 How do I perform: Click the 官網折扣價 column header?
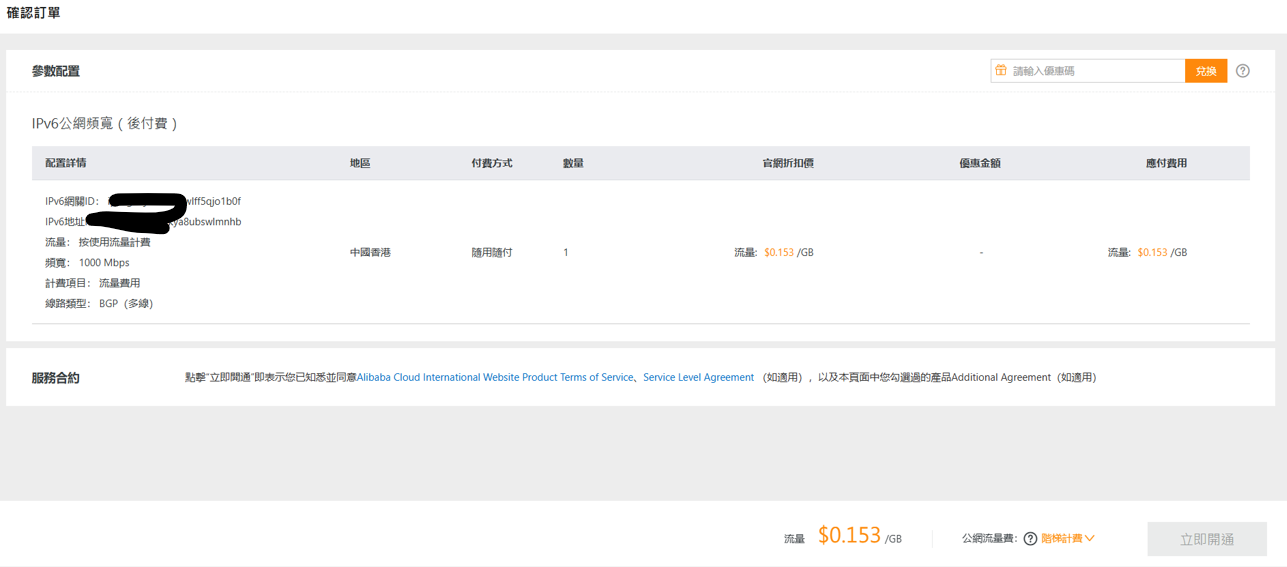pyautogui.click(x=788, y=163)
